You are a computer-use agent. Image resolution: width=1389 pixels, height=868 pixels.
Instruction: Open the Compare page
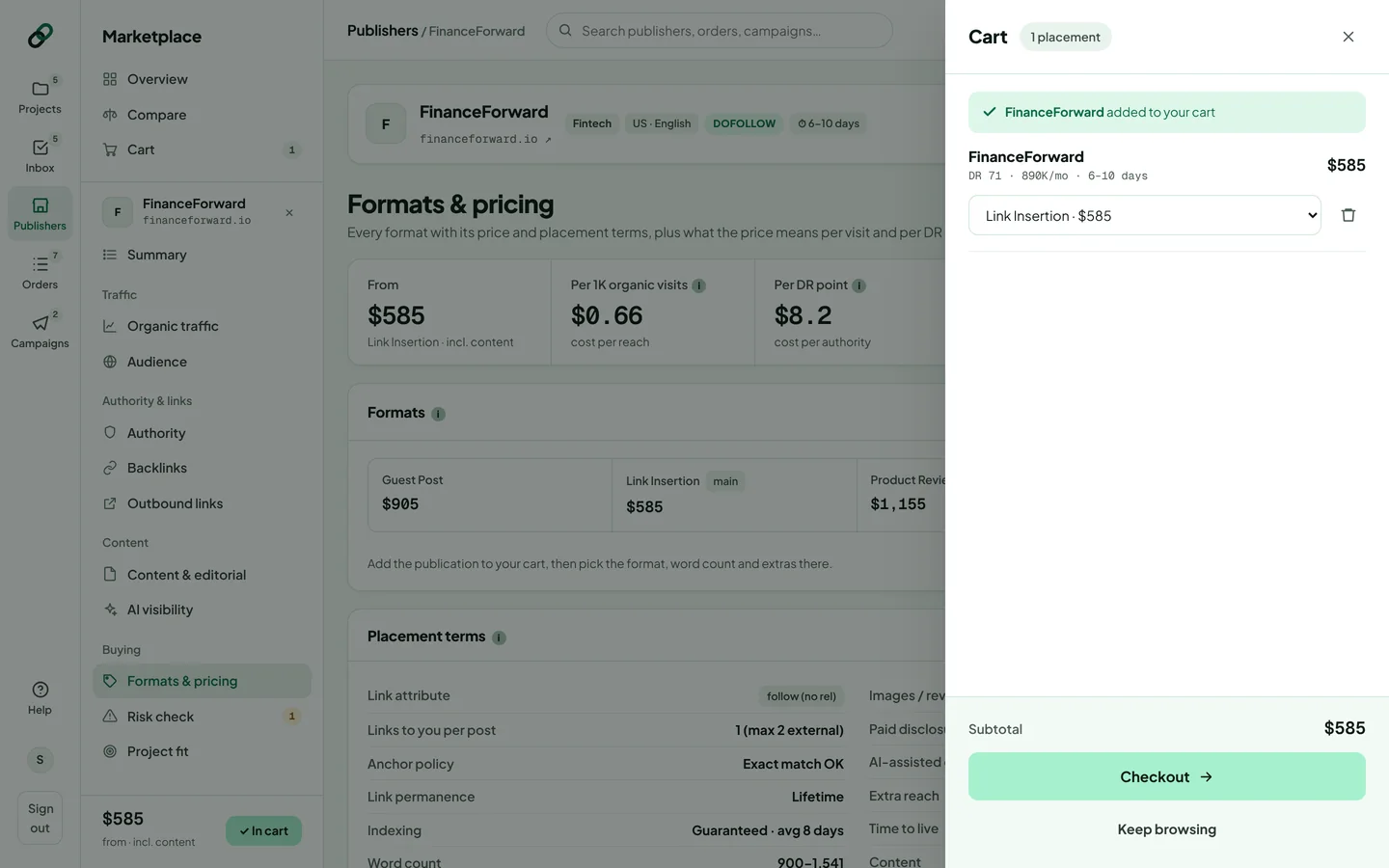click(202, 115)
